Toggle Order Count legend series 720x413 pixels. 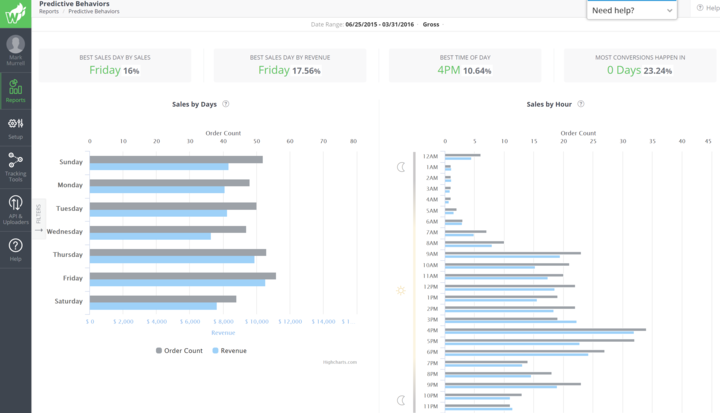click(179, 351)
